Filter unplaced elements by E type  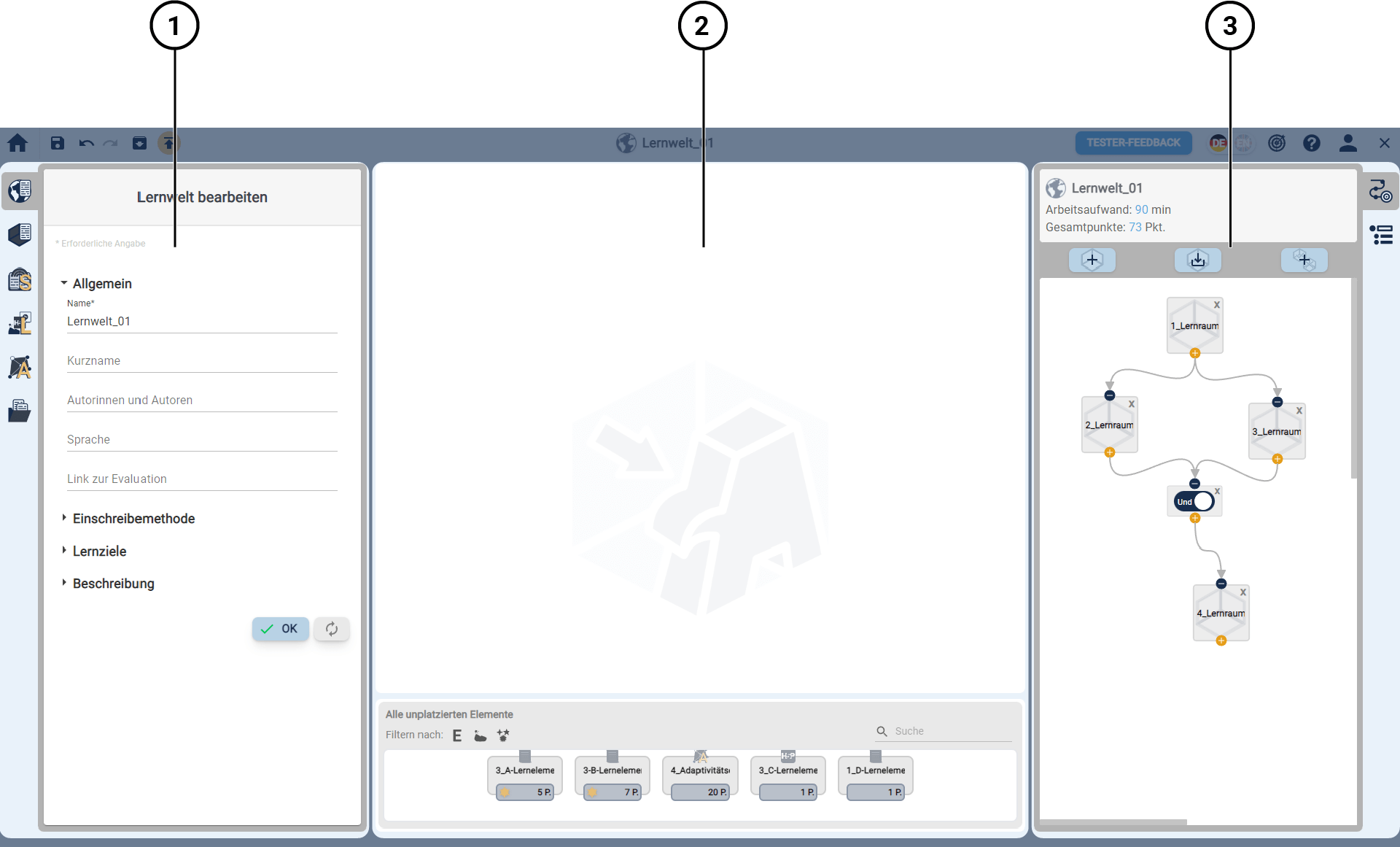point(457,735)
